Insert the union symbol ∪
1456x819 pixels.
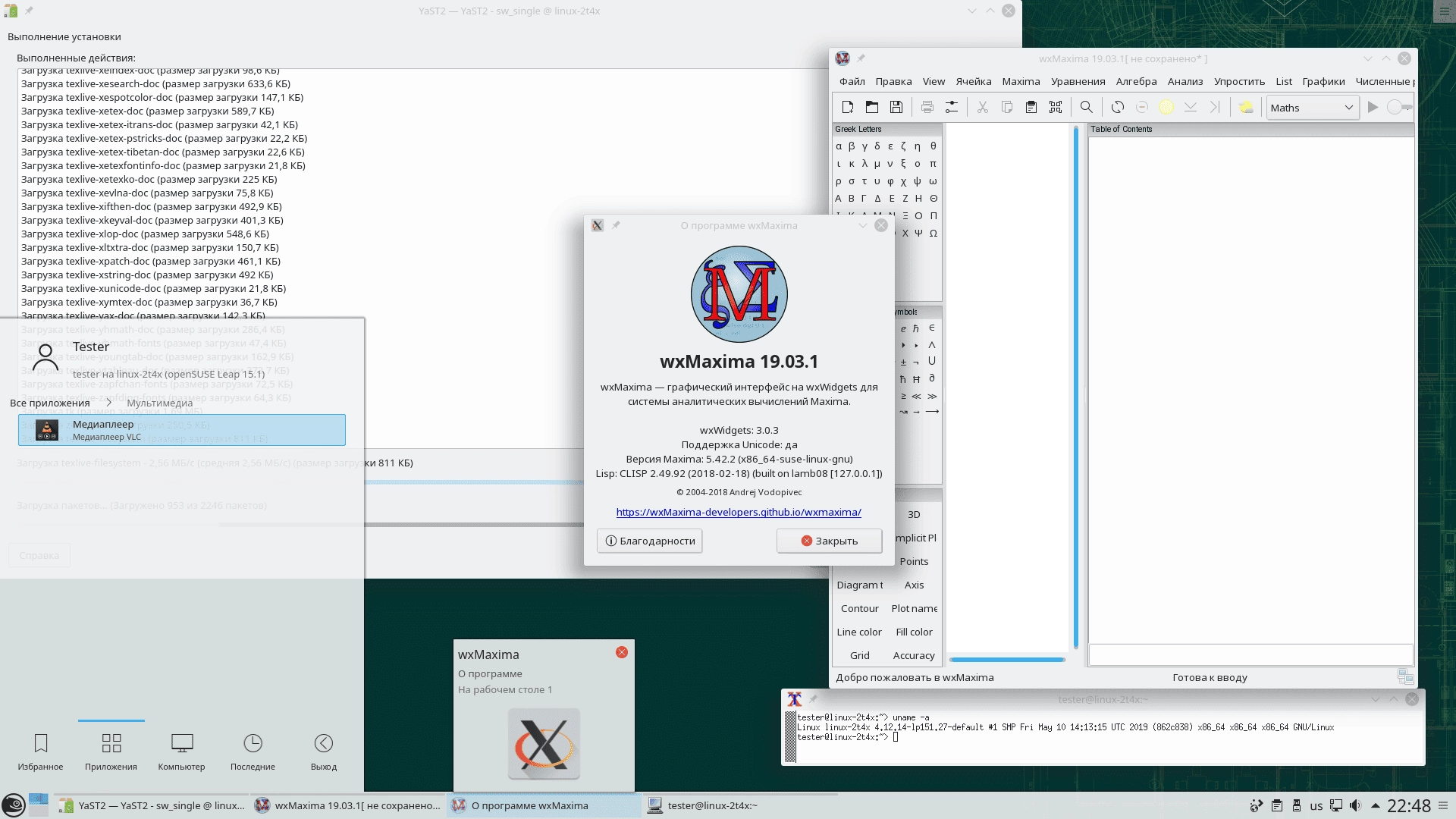[932, 361]
